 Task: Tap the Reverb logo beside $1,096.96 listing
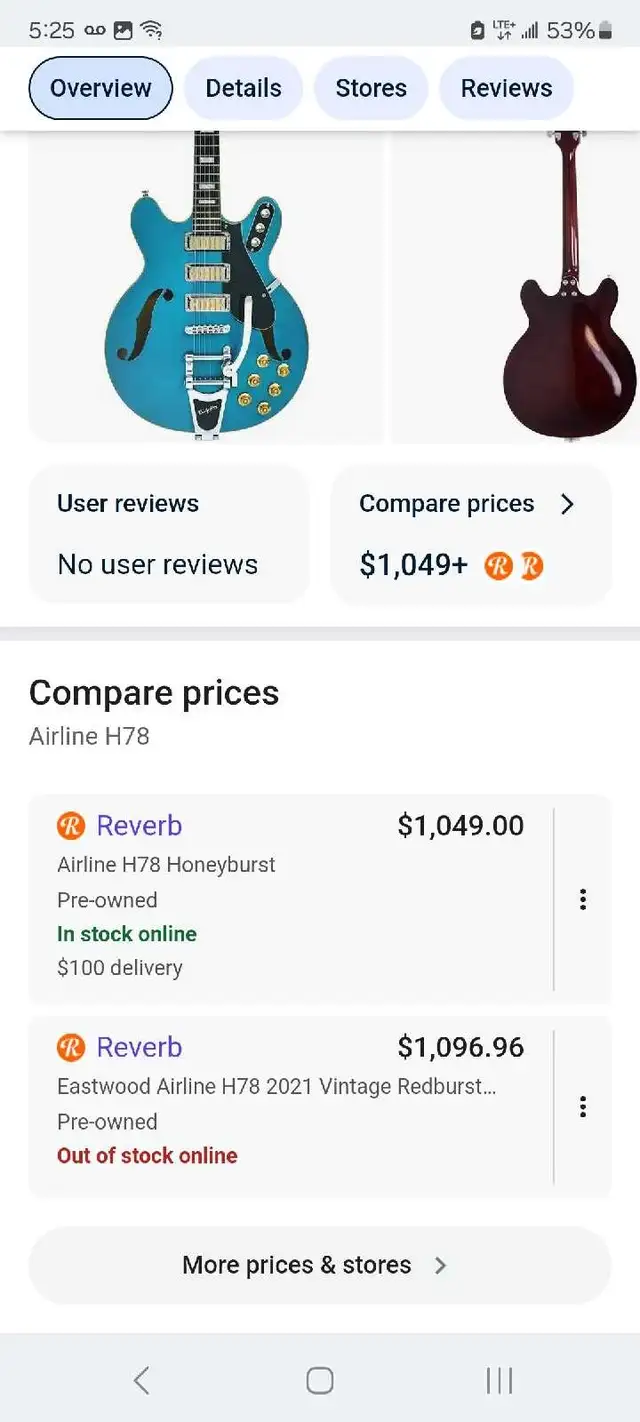pyautogui.click(x=71, y=1048)
